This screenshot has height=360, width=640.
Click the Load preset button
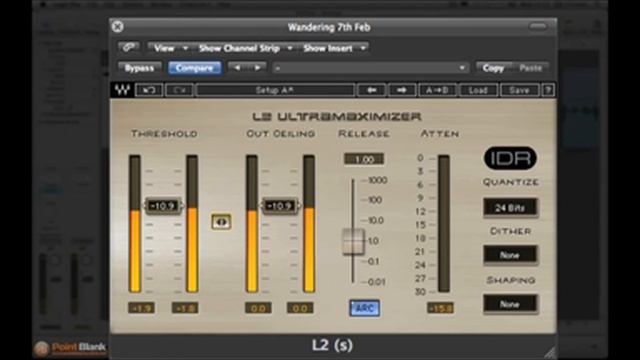point(478,90)
